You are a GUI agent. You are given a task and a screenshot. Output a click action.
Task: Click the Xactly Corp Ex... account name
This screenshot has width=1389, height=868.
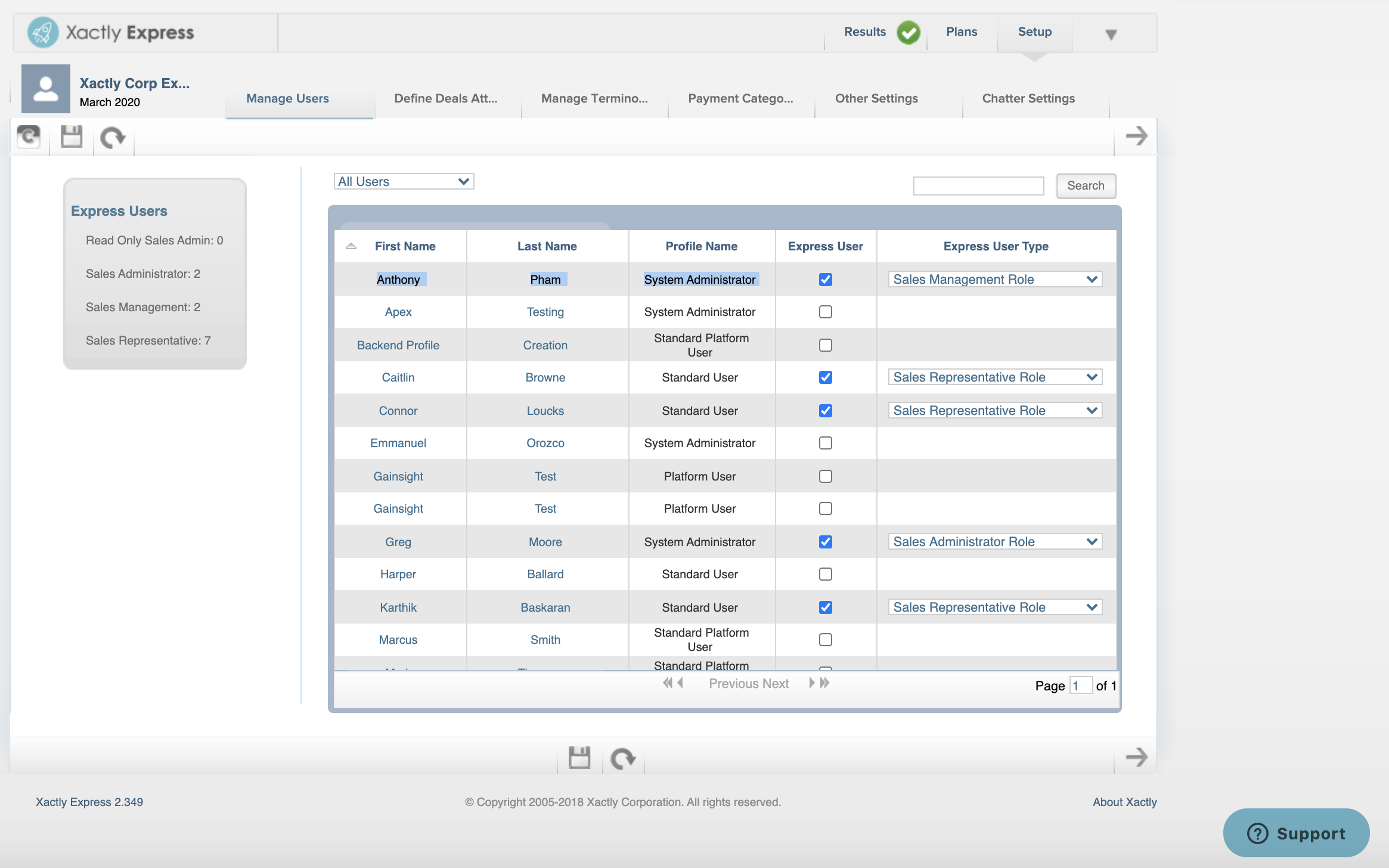pos(135,83)
